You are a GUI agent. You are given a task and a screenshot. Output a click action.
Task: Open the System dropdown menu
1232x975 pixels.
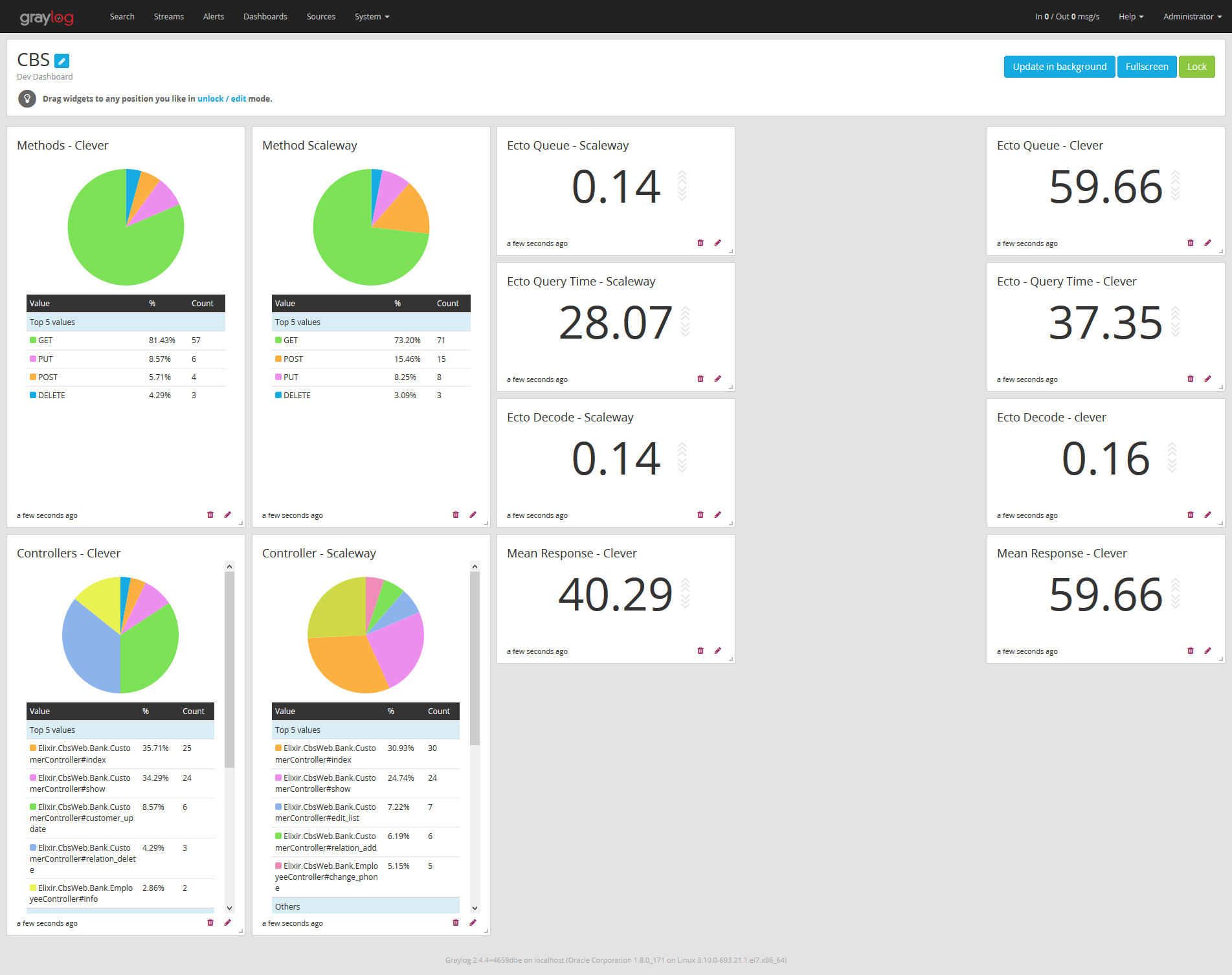point(372,17)
